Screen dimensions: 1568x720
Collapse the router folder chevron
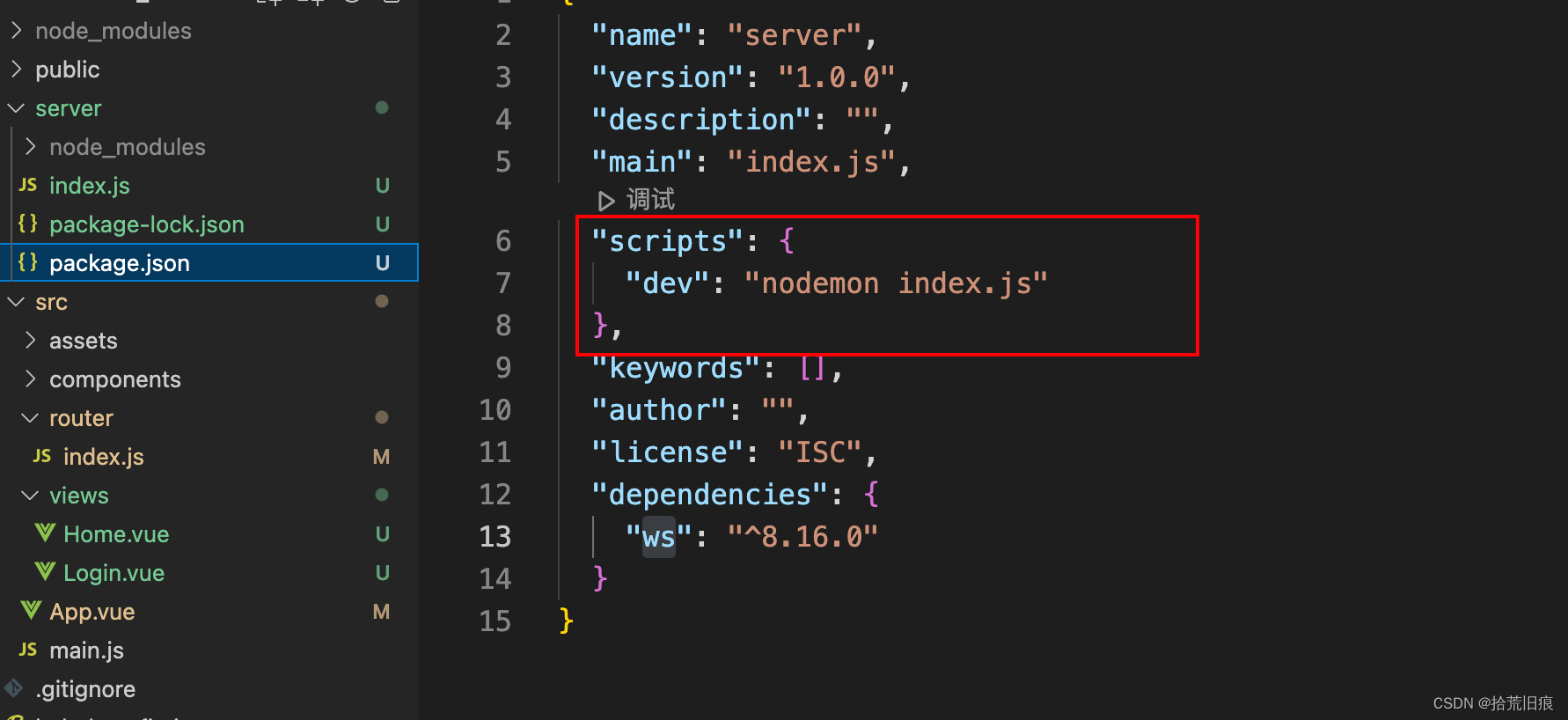point(31,417)
